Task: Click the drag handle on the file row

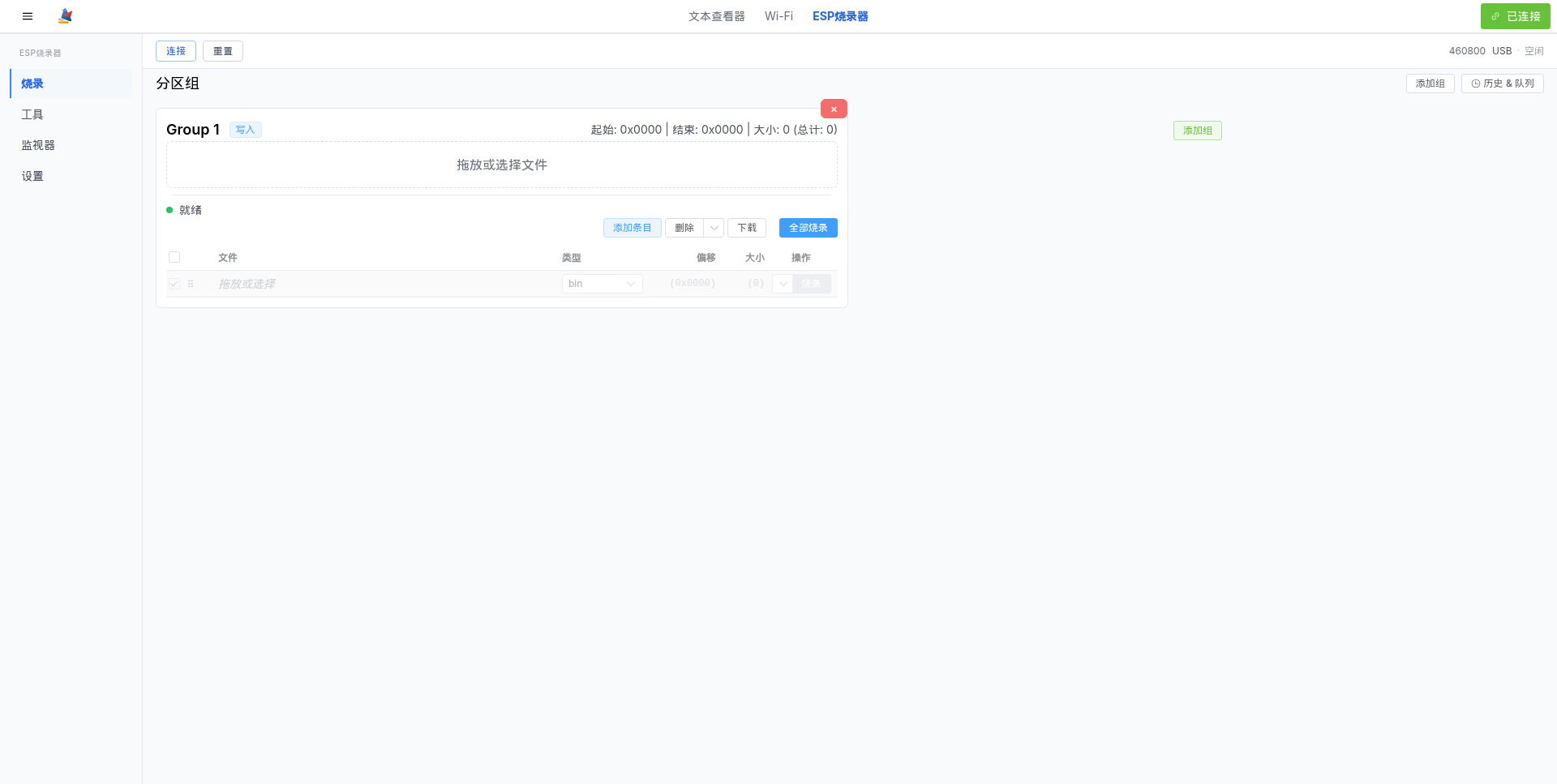Action: pos(191,284)
